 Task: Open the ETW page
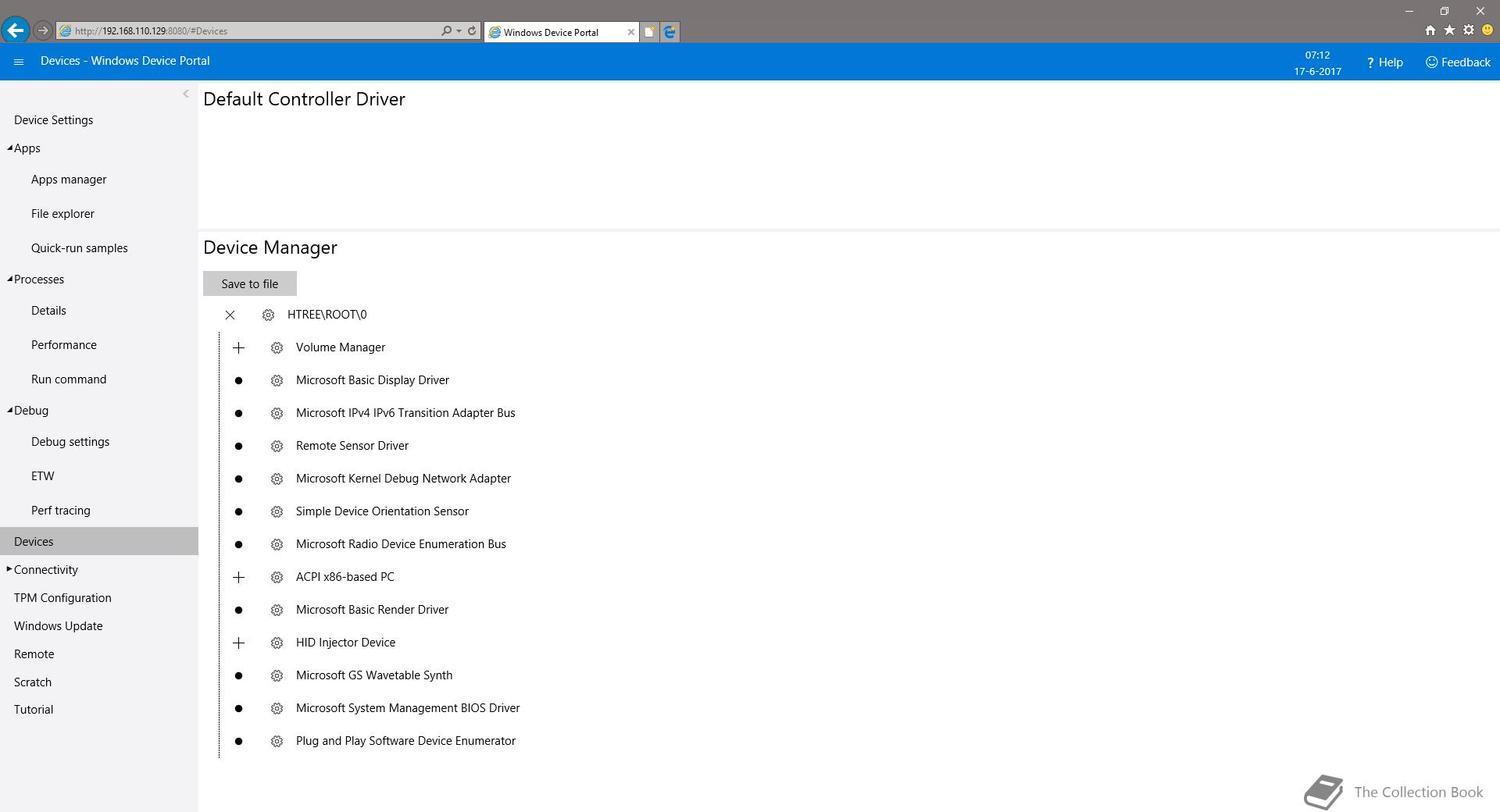pos(43,475)
